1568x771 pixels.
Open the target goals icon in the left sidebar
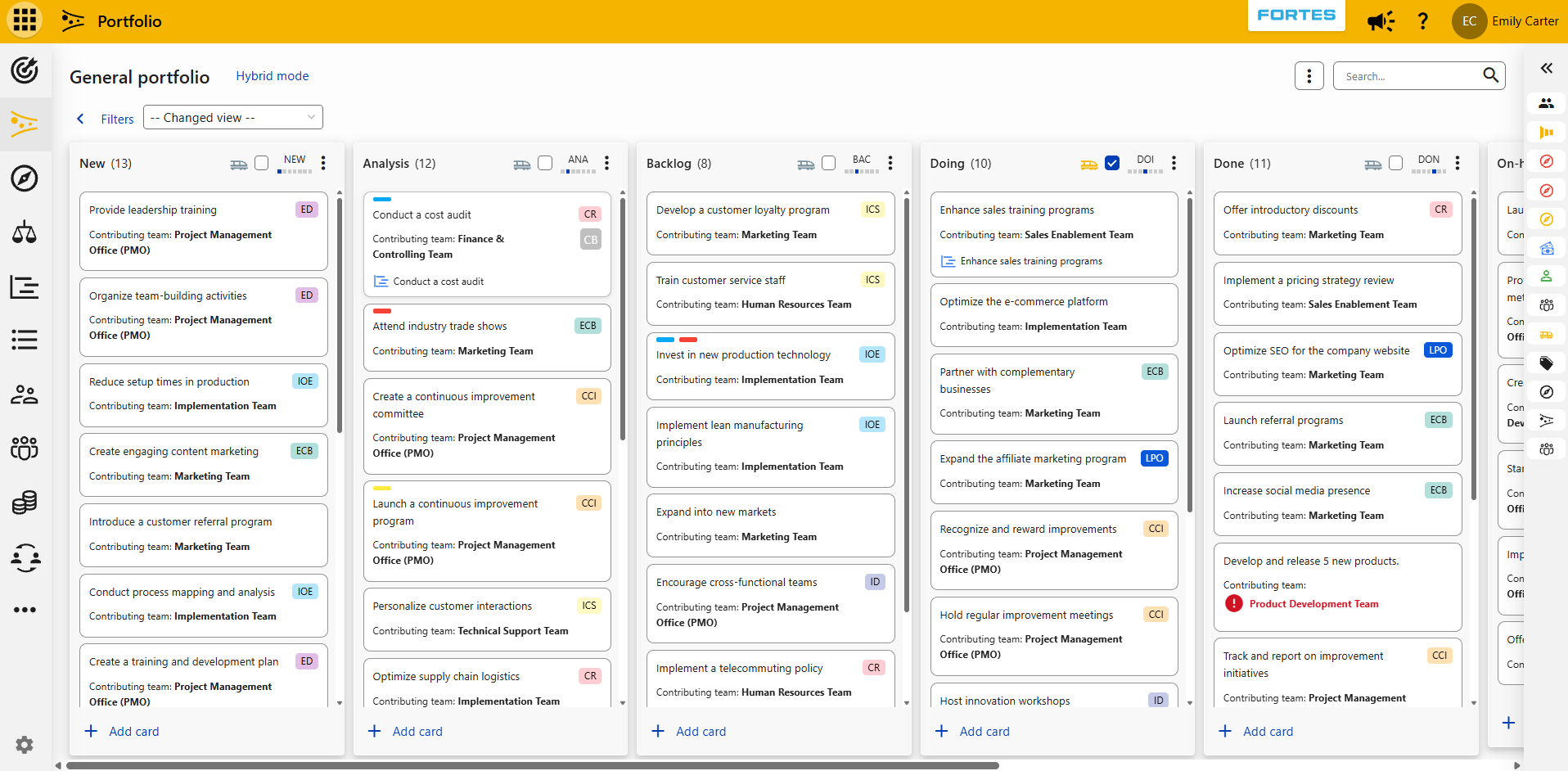pos(25,70)
